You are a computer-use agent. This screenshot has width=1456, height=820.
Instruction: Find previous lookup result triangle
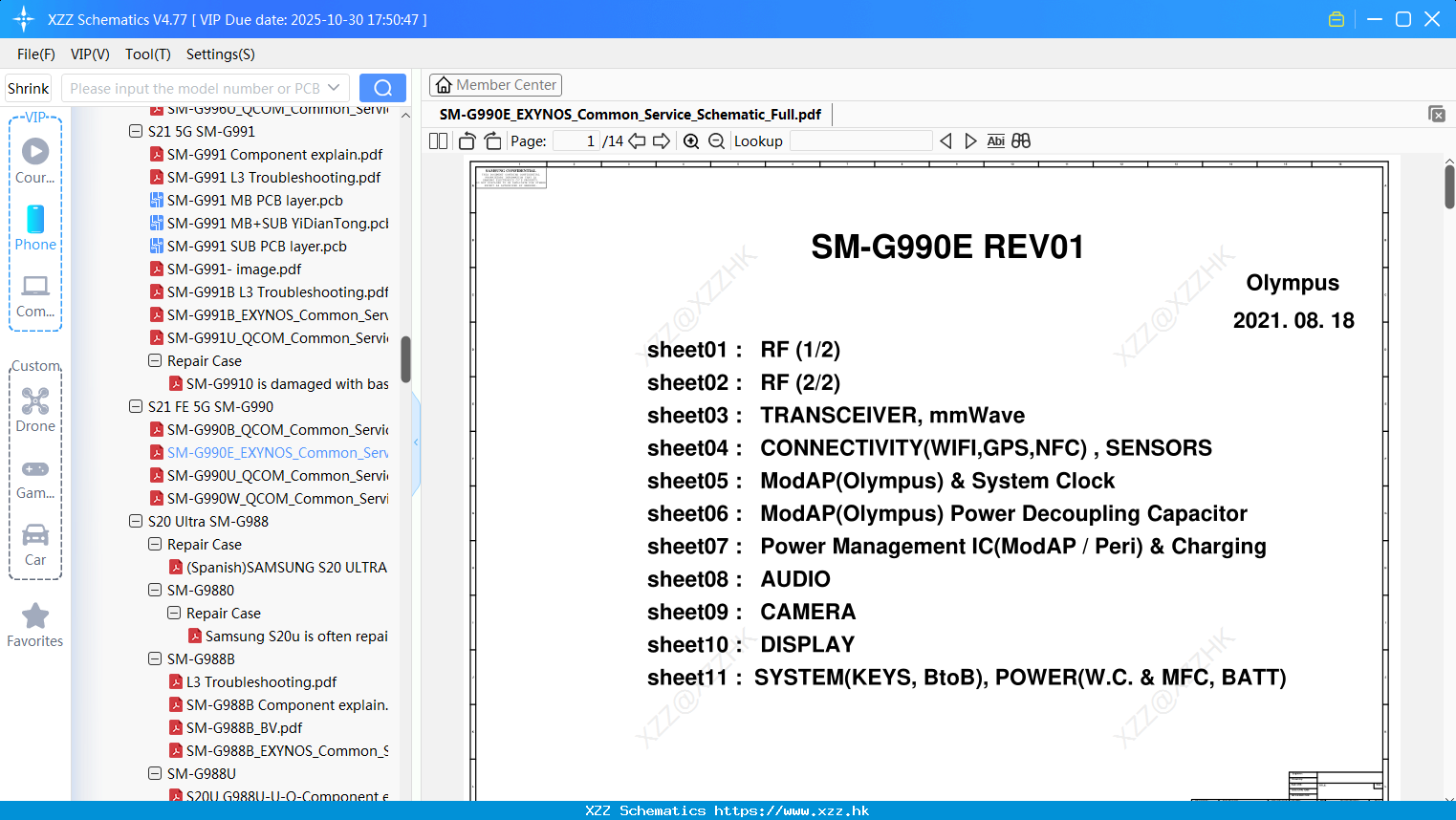[x=945, y=141]
